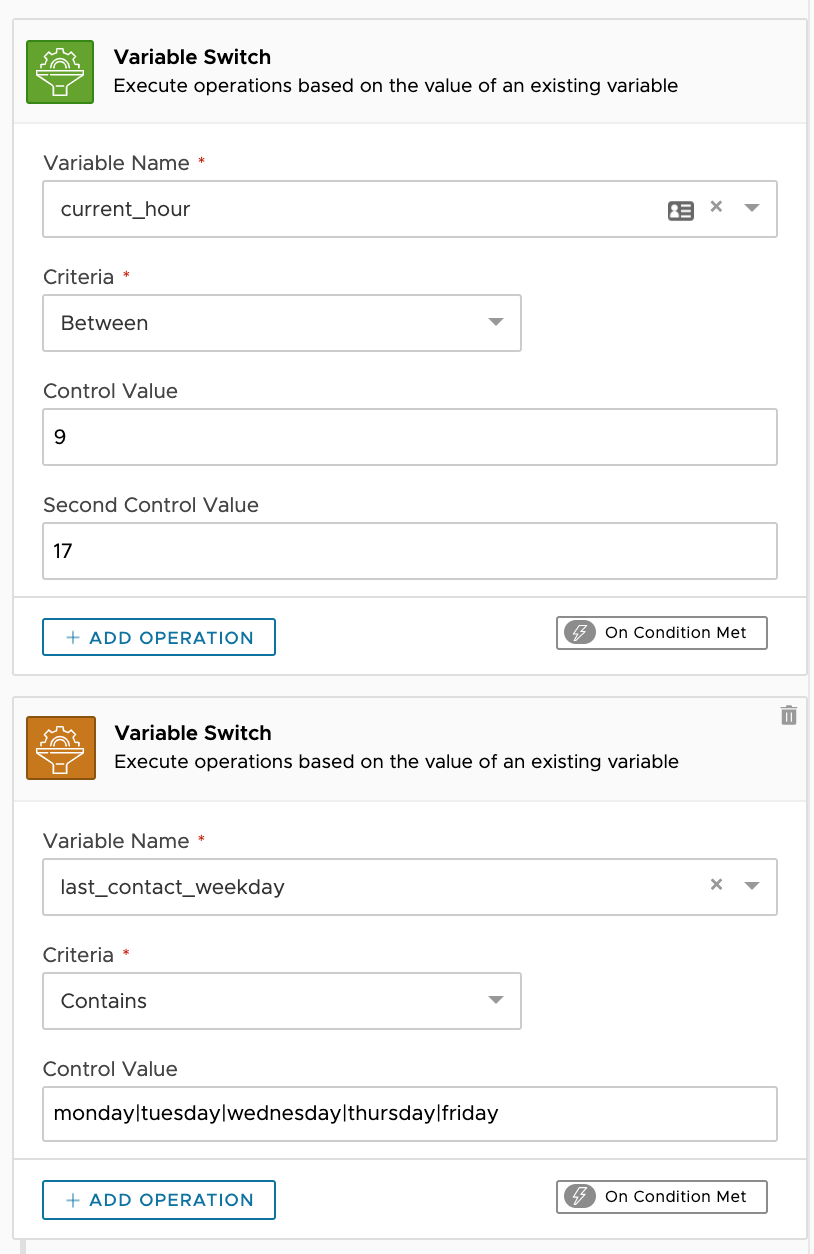The image size is (814, 1254).
Task: Click the Control Value field listing weekdays
Action: coord(410,1114)
